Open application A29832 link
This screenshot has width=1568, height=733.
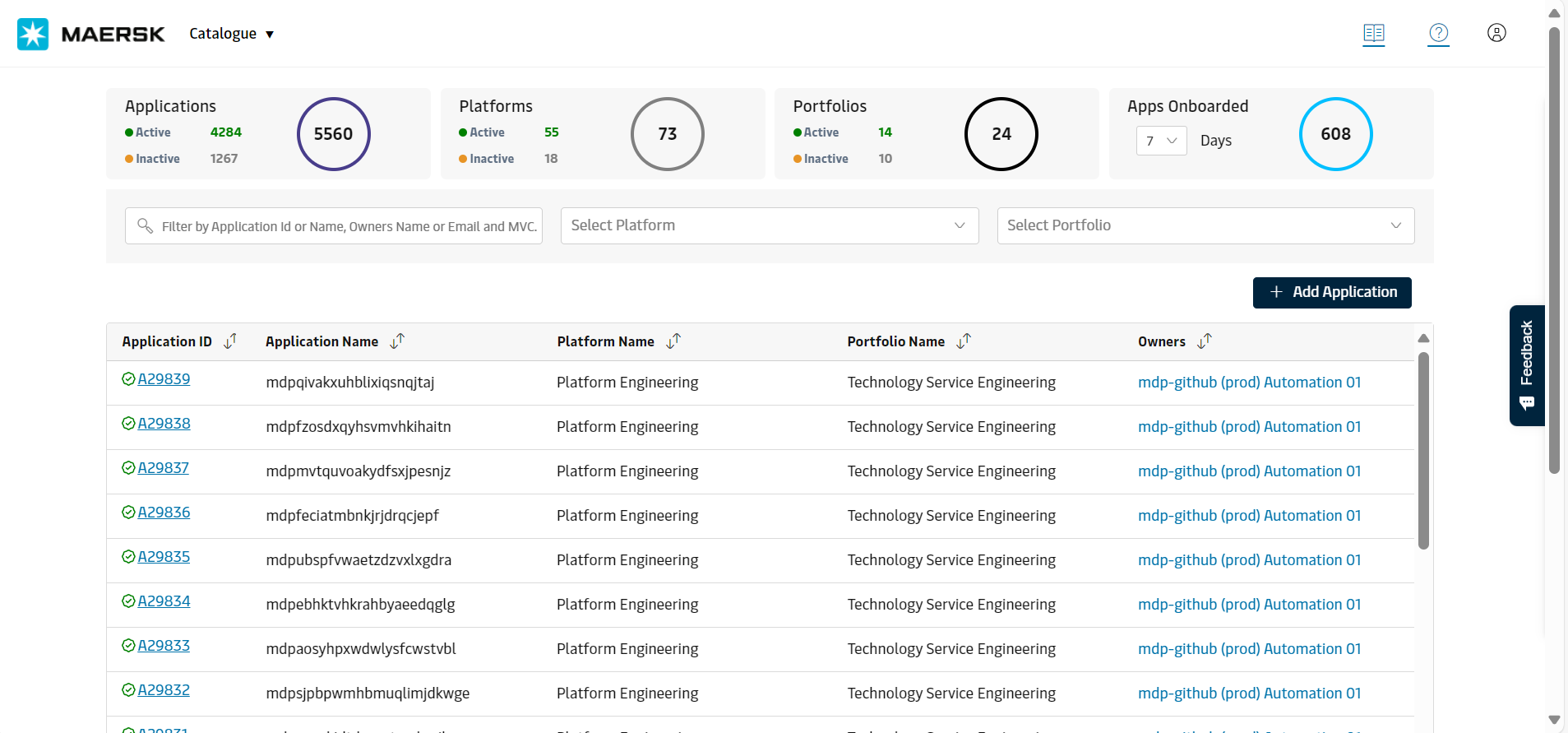point(164,690)
